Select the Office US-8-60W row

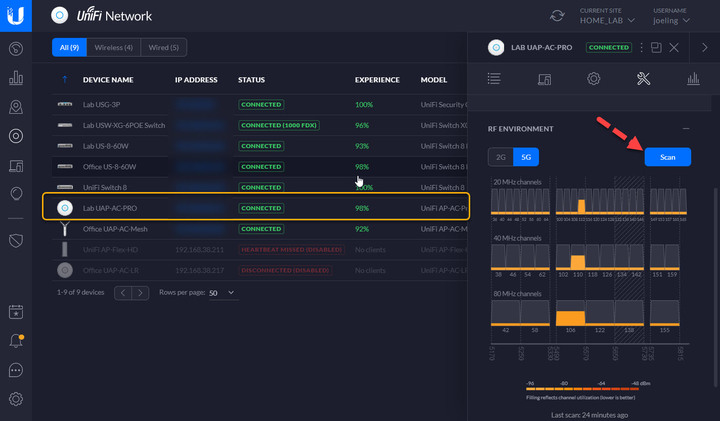(260, 167)
